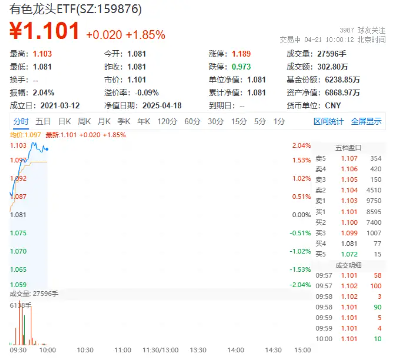Open the 区间统计 link
Viewport: 395px width, 362px height.
[x=328, y=122]
